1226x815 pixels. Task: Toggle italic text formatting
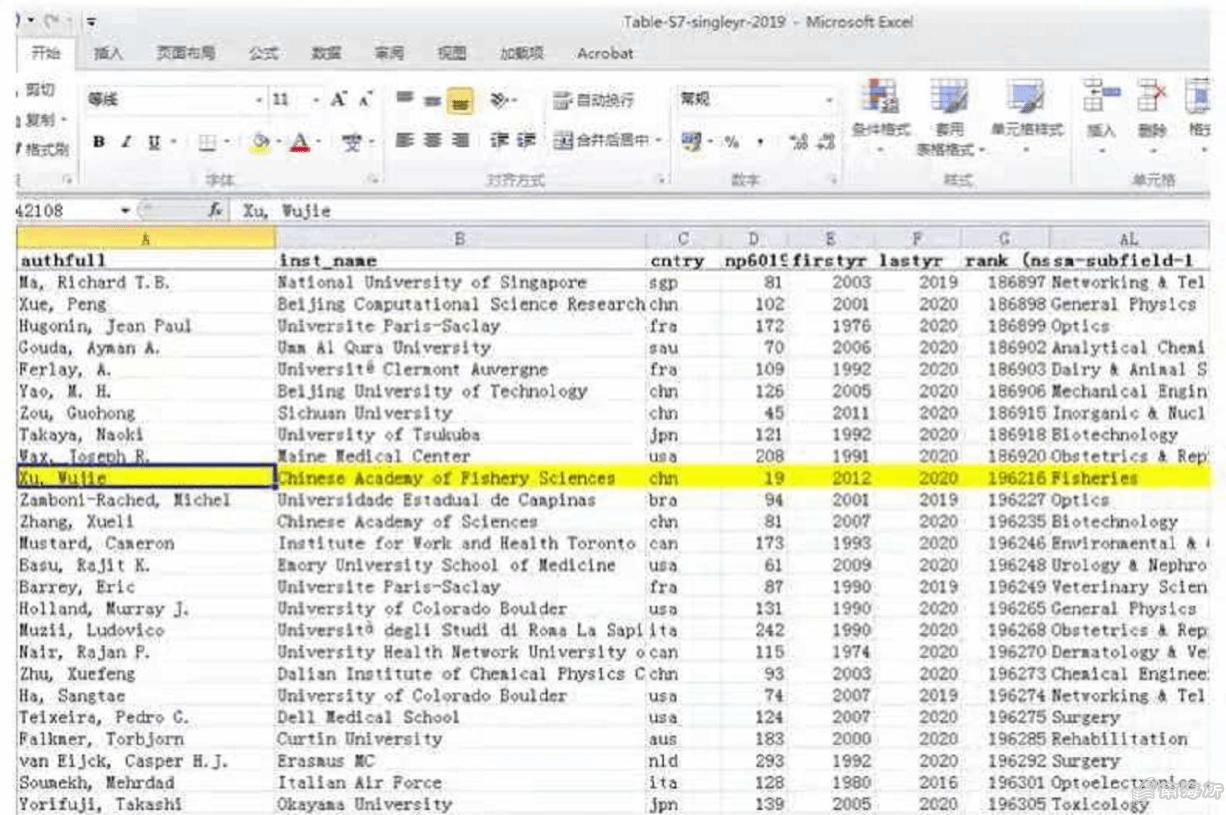coord(126,142)
